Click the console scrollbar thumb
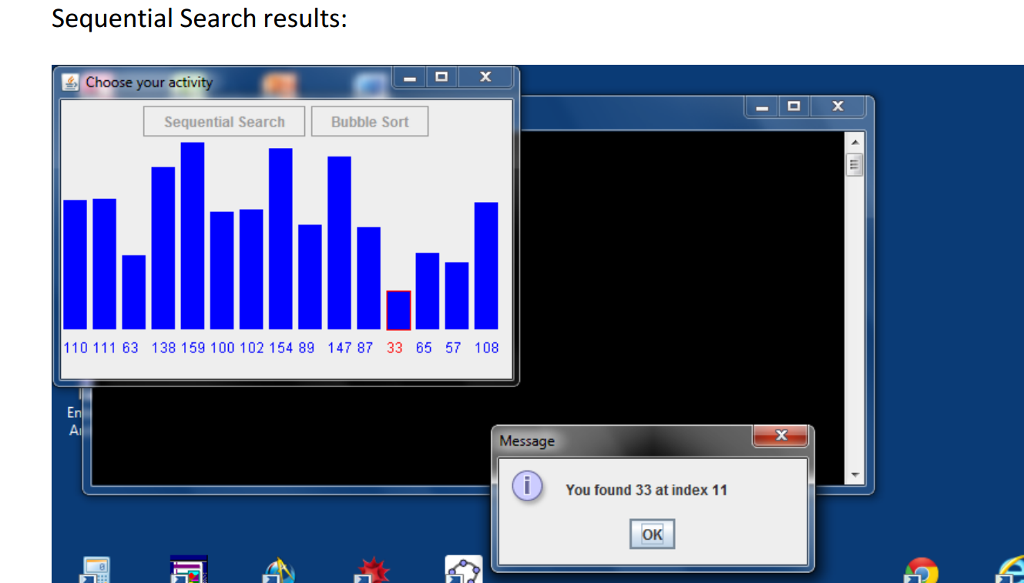 pos(855,165)
